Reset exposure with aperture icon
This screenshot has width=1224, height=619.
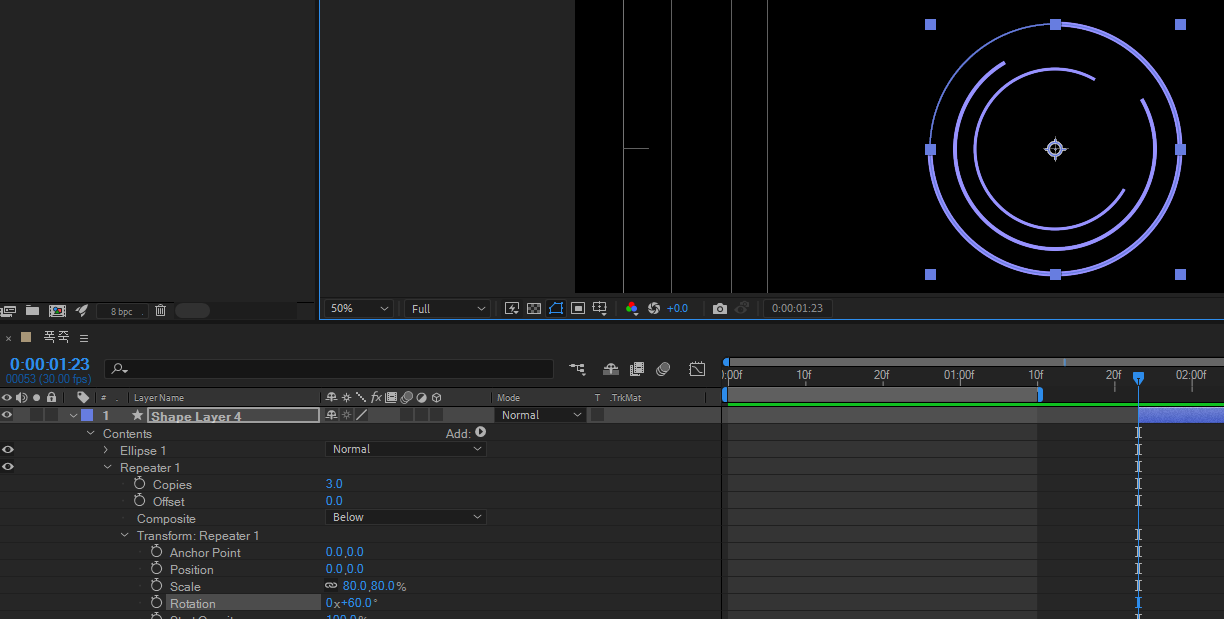[x=654, y=309]
